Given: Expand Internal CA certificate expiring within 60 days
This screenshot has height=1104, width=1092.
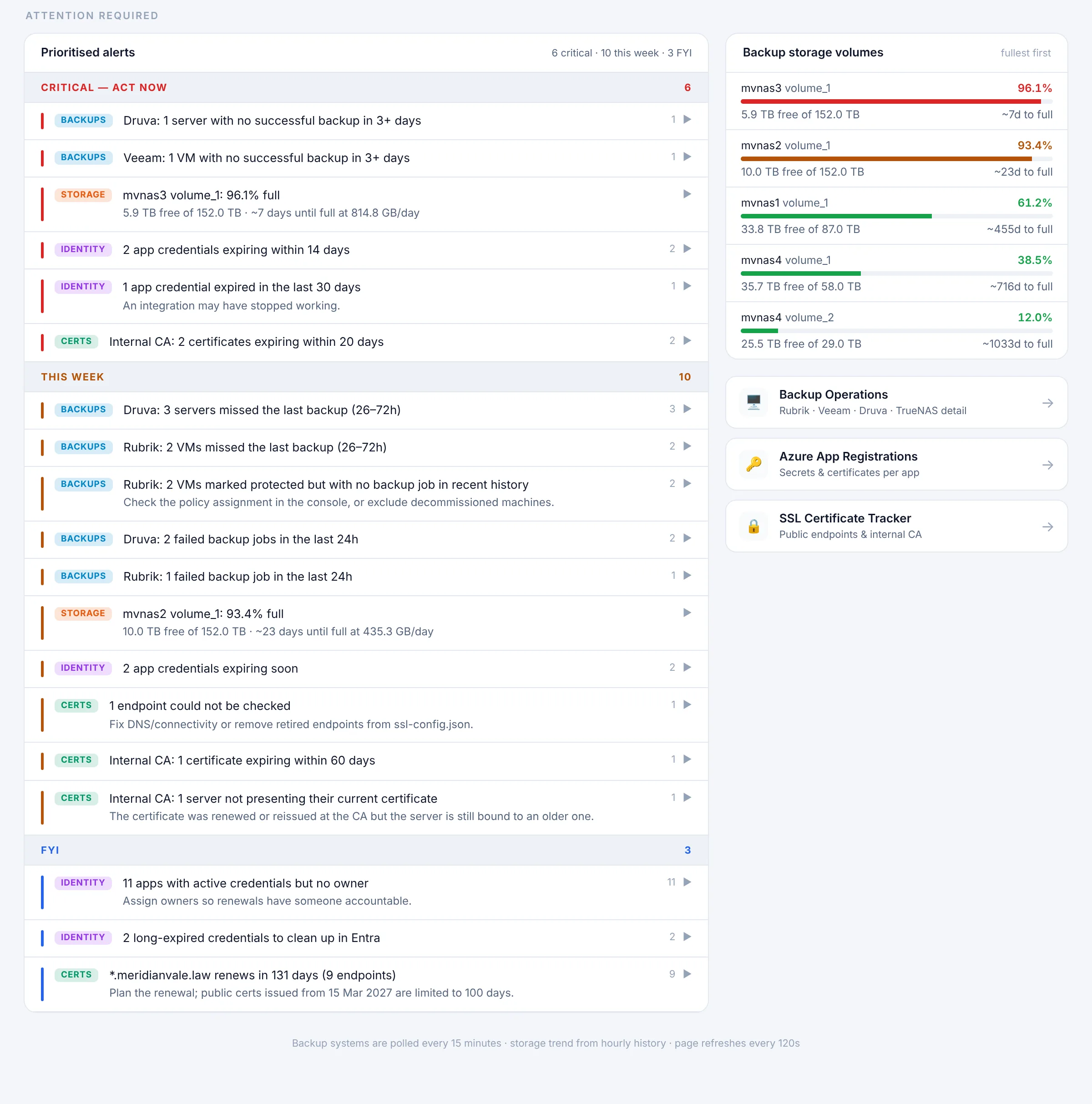Looking at the screenshot, I should (x=687, y=760).
